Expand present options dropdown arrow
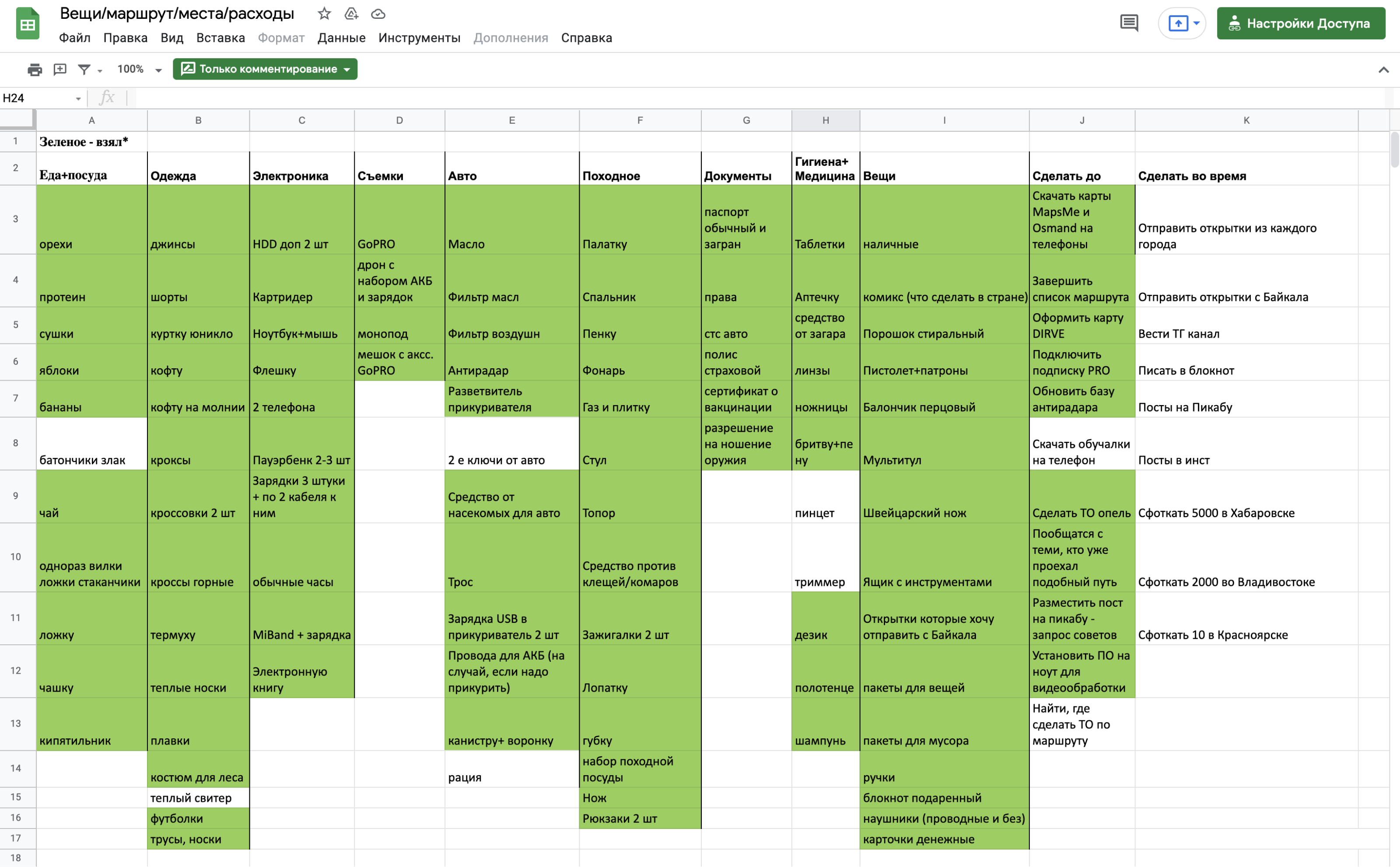1400x867 pixels. coord(1197,24)
